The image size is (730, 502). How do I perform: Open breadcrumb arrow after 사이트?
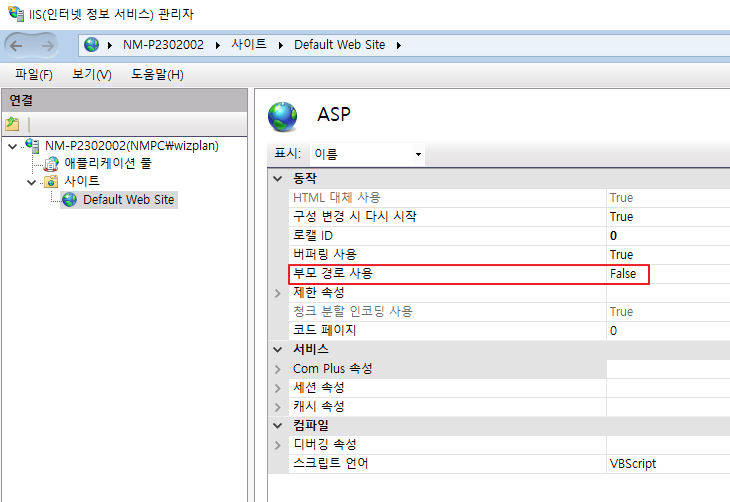pyautogui.click(x=281, y=45)
